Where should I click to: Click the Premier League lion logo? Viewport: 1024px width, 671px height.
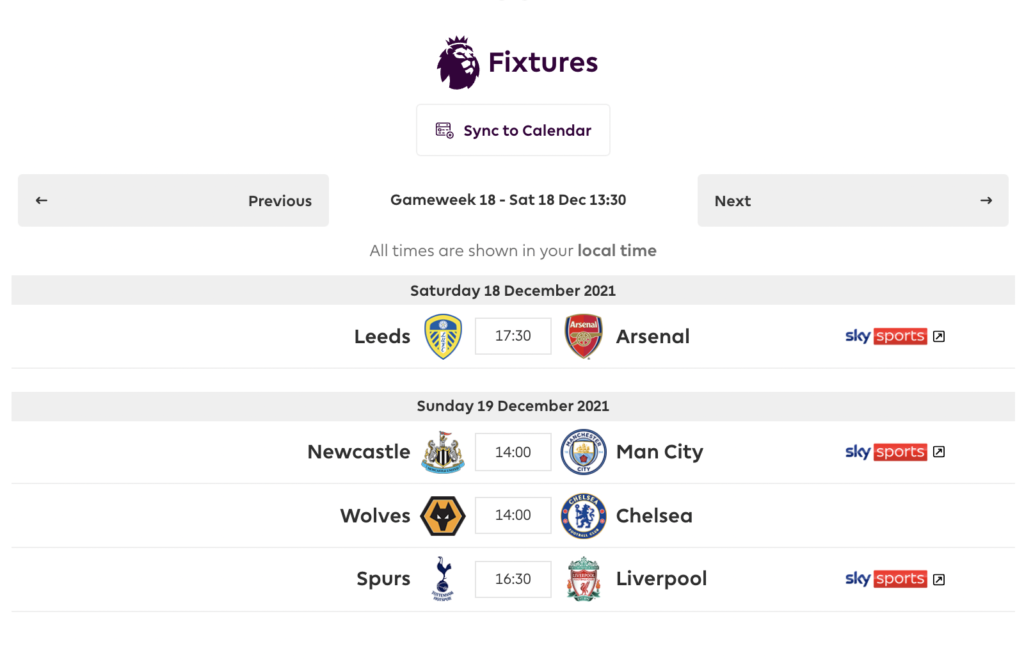tap(458, 62)
